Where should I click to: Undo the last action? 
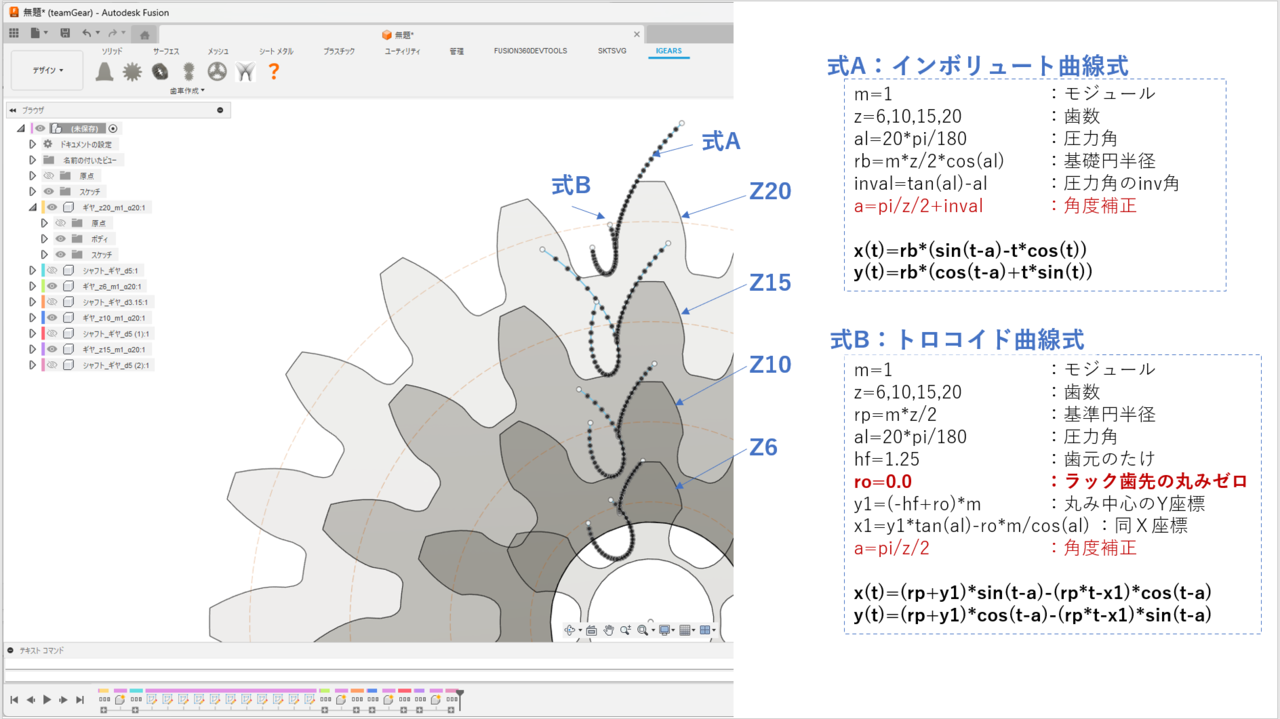87,33
